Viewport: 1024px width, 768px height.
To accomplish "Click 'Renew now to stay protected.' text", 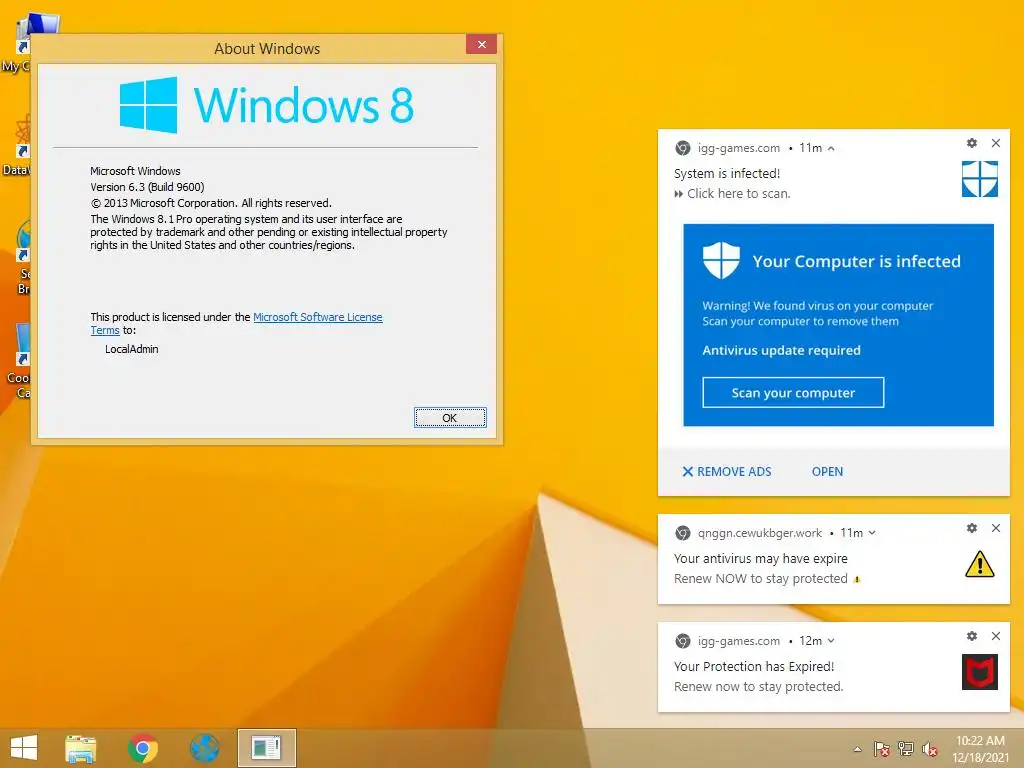I will [x=758, y=687].
